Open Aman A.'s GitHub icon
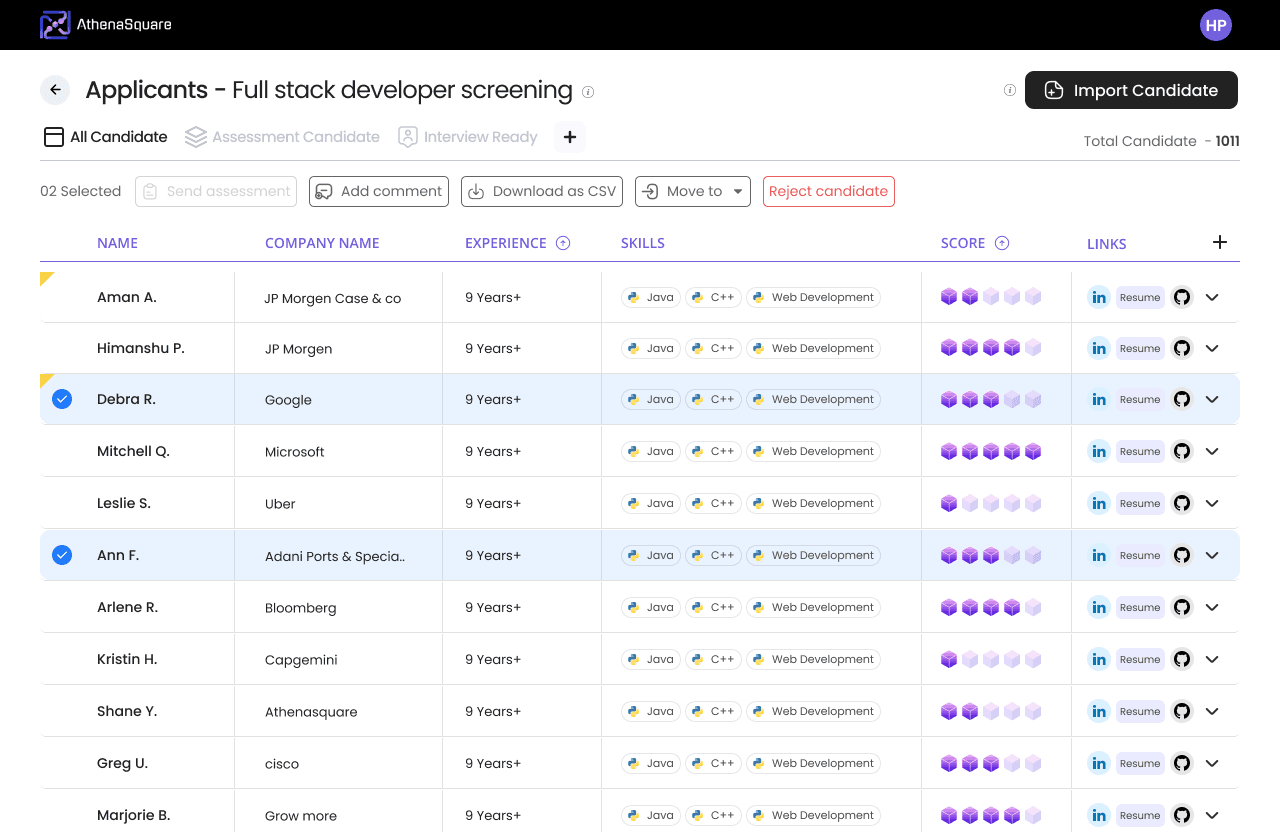 [x=1182, y=297]
